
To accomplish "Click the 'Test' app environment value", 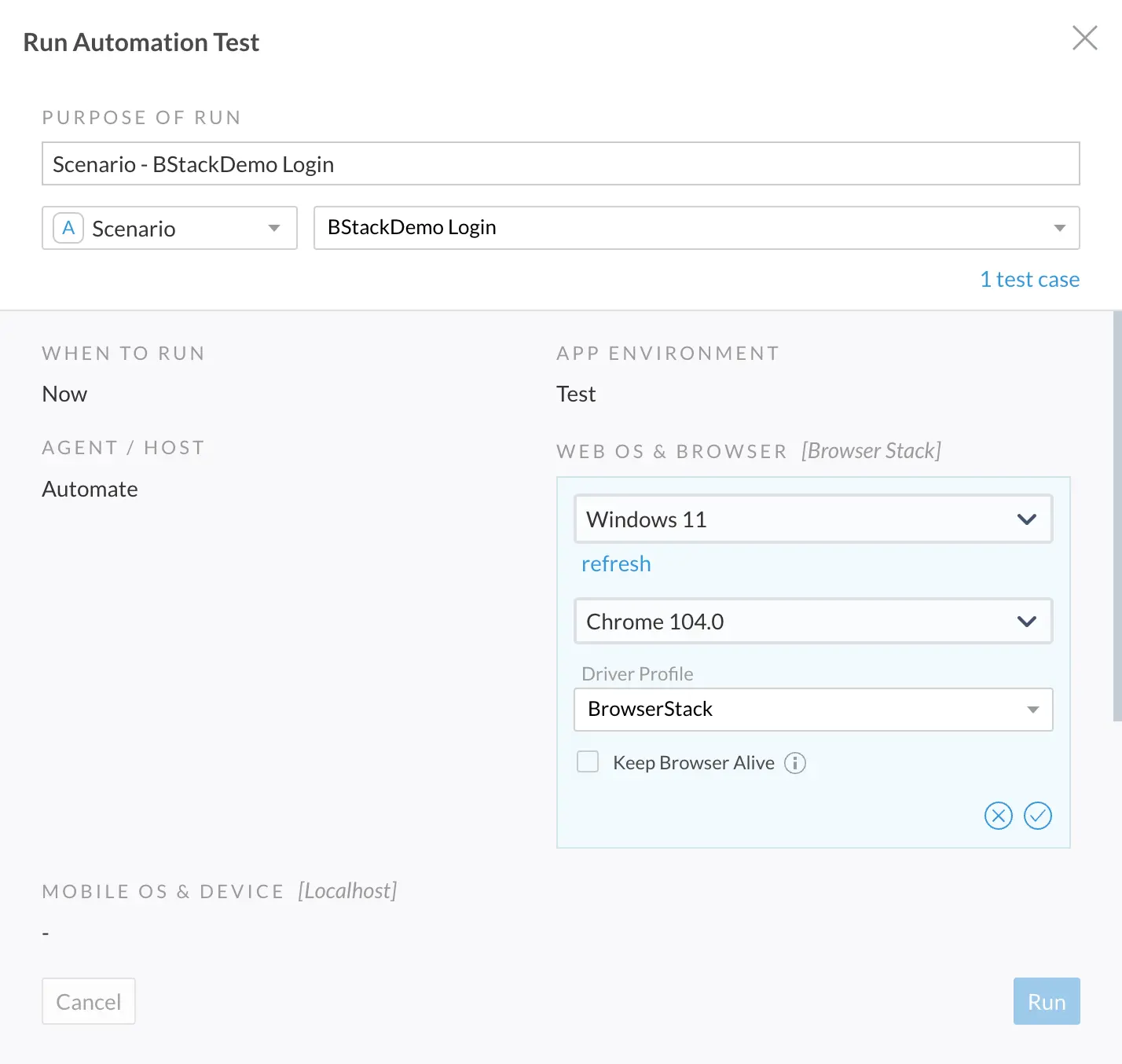I will tap(576, 394).
